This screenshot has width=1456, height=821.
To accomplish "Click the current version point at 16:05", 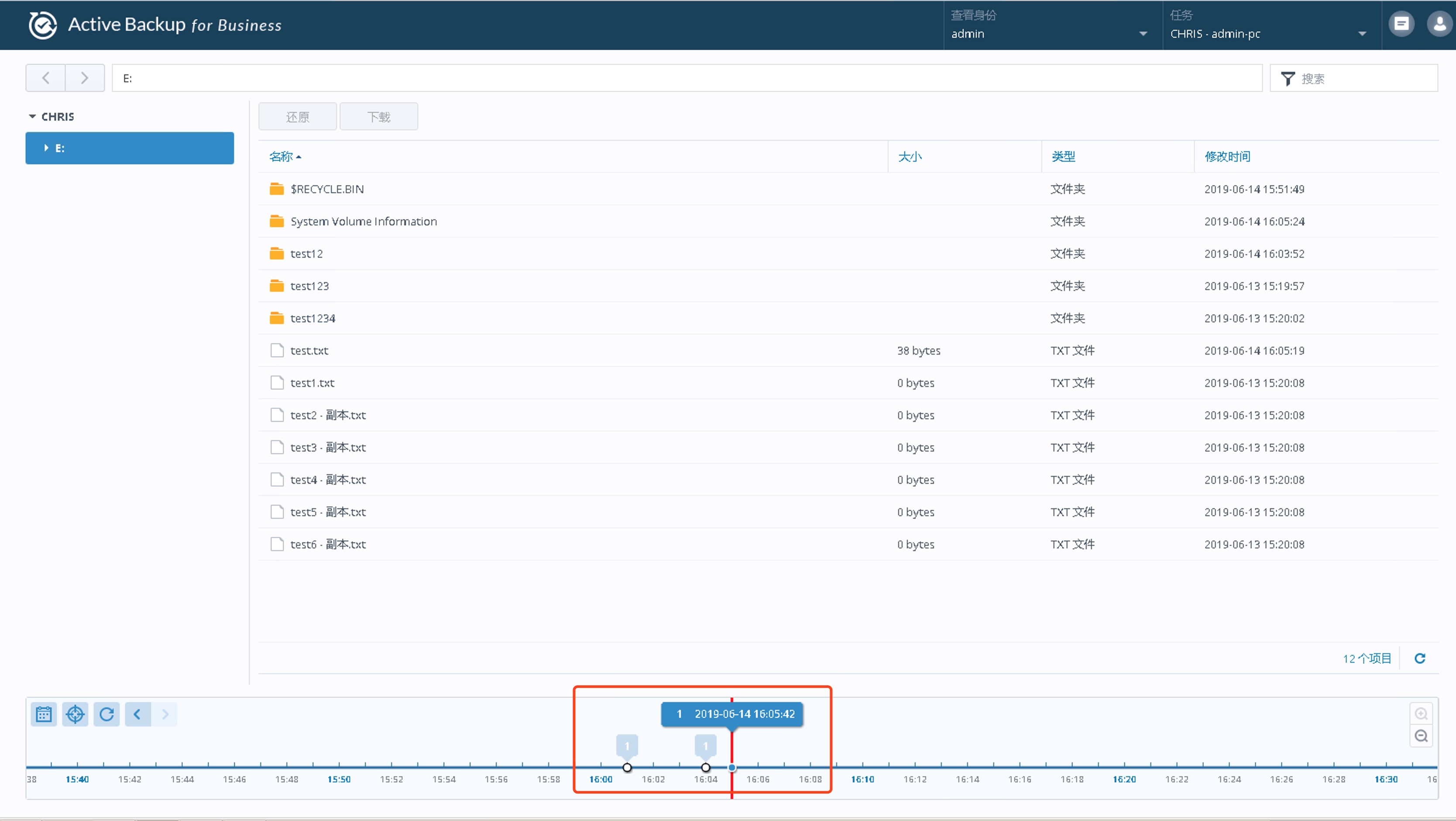I will (732, 768).
